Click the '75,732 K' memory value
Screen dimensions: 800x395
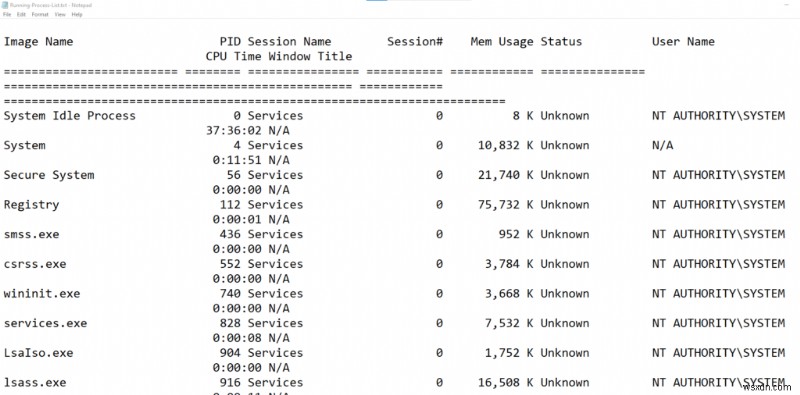point(506,205)
